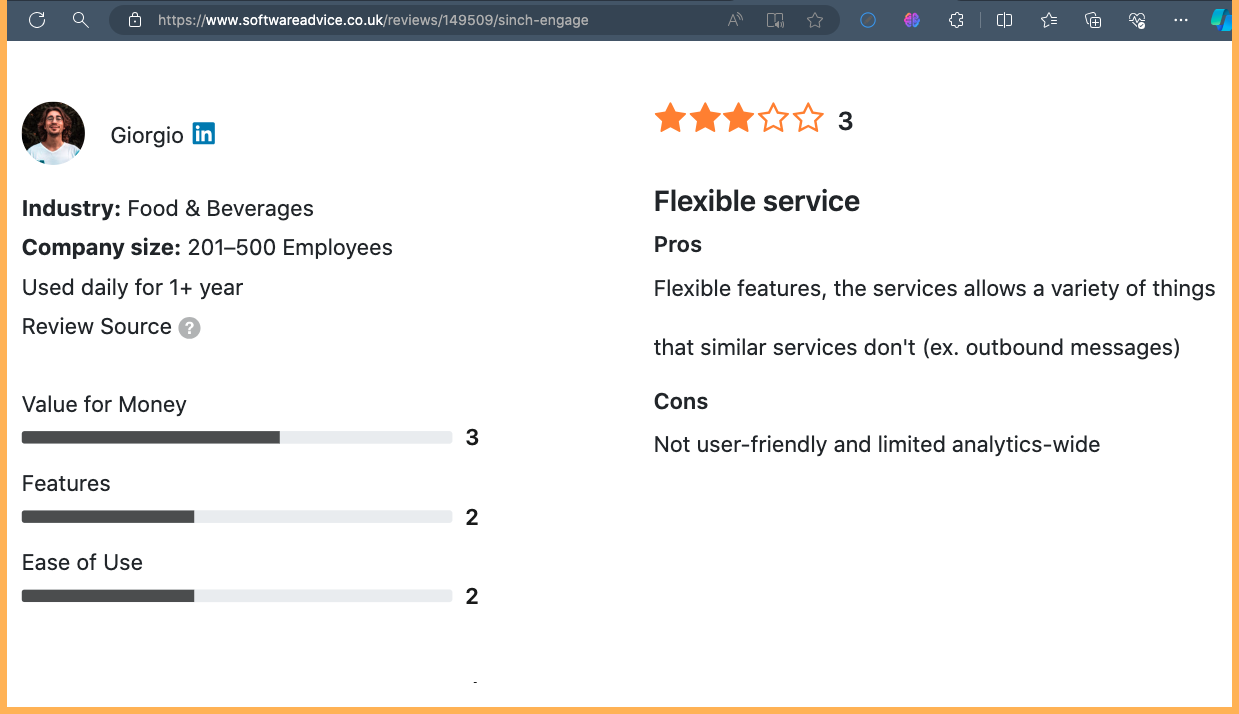Click 'Company size: 201–500 Employees' text

coord(207,248)
